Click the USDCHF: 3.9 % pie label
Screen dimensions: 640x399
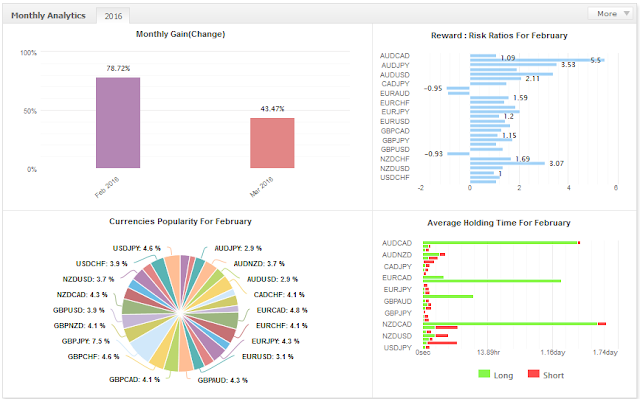pos(102,264)
